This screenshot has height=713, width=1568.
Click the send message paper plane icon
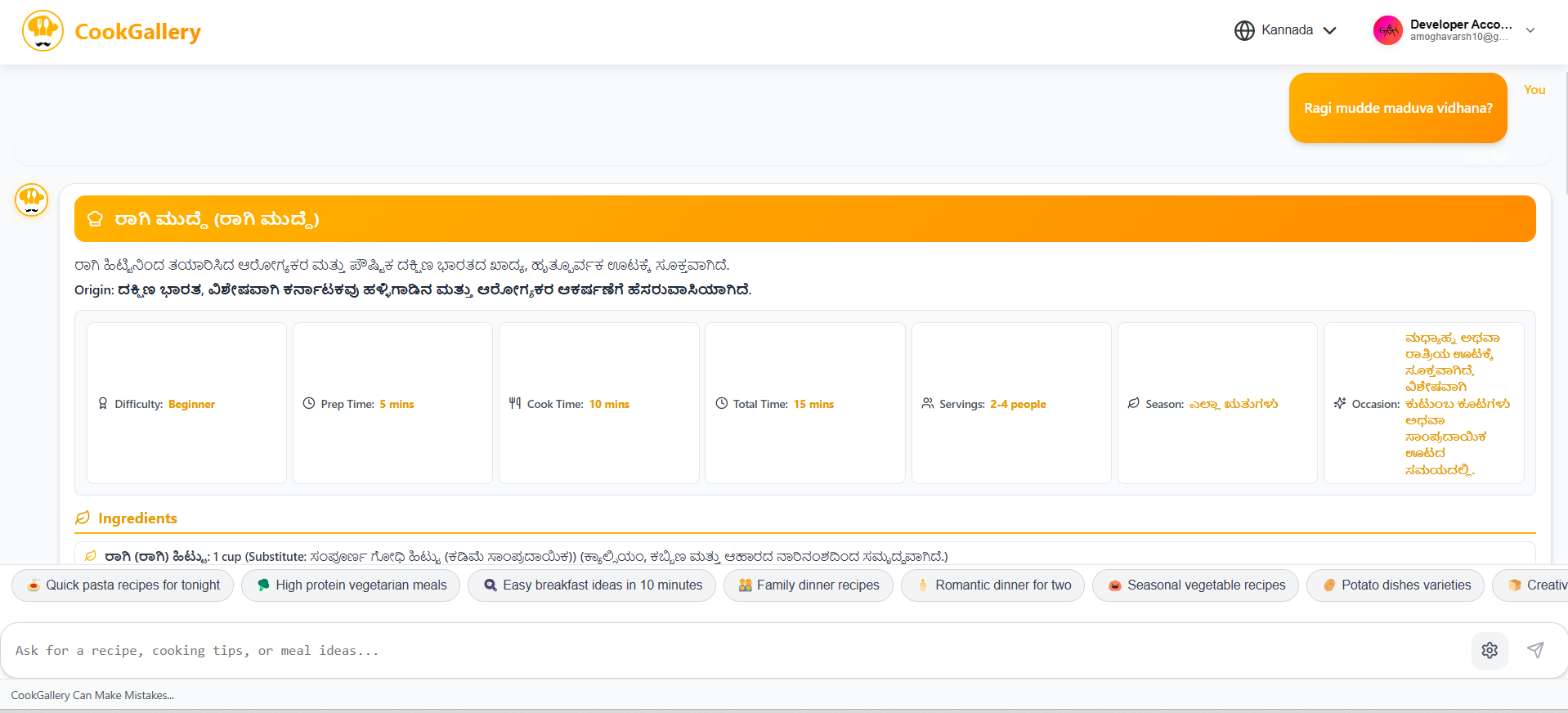pyautogui.click(x=1535, y=650)
